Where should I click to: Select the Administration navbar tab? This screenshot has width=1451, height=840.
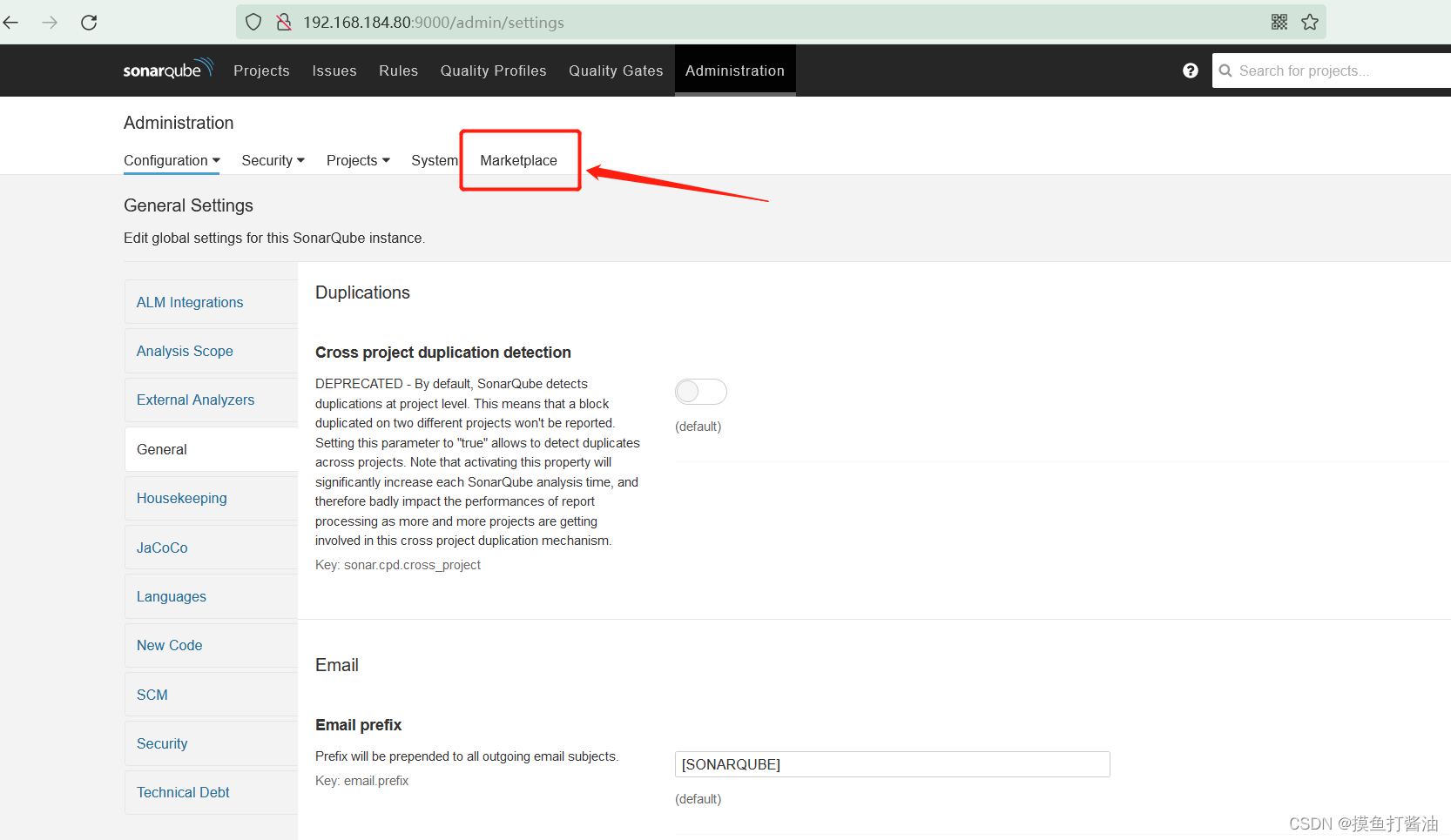point(735,71)
